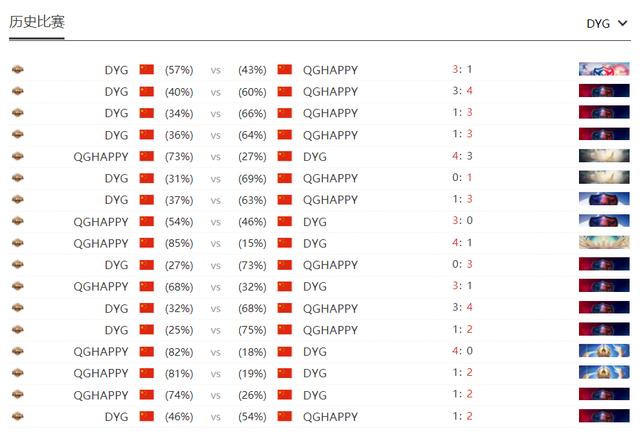Click the game icon in the 85% vs 15% row
Viewport: 640px width, 439px height.
pyautogui.click(x=17, y=243)
